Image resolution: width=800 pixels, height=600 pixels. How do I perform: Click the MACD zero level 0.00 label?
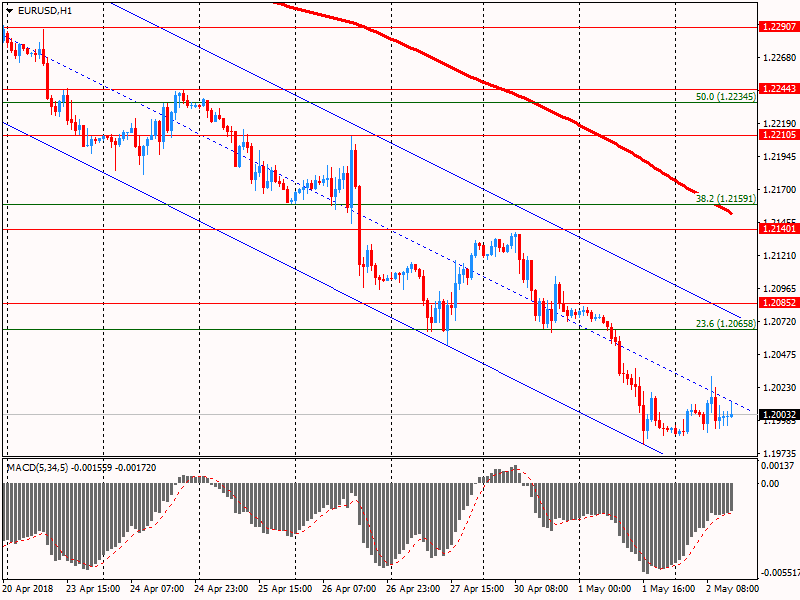[x=770, y=484]
